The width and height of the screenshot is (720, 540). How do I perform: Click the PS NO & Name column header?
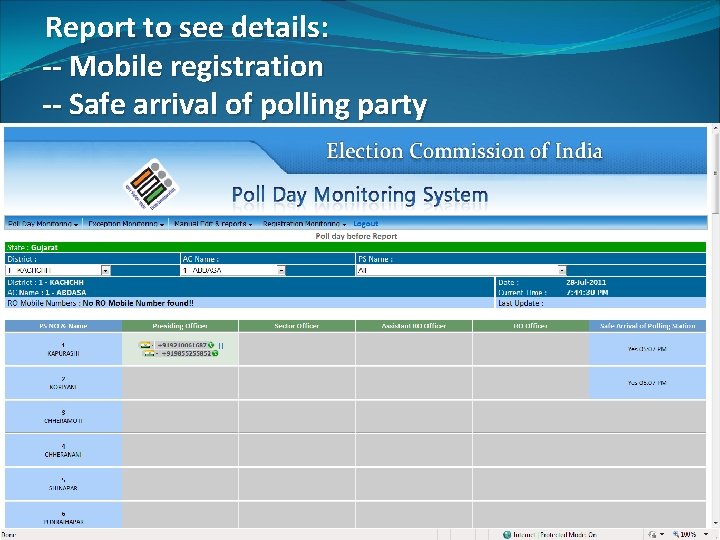[63, 326]
